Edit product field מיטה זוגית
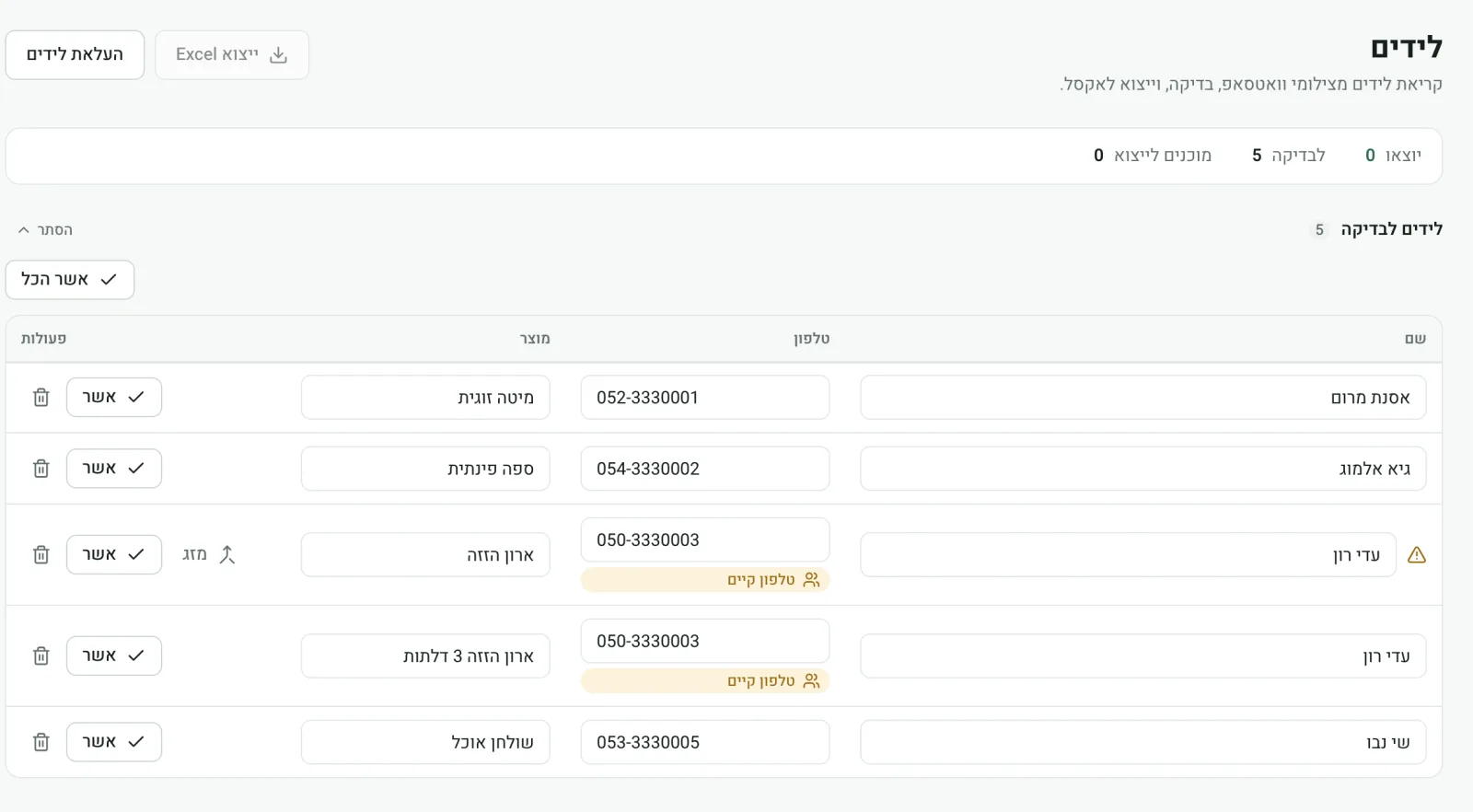 (x=425, y=398)
